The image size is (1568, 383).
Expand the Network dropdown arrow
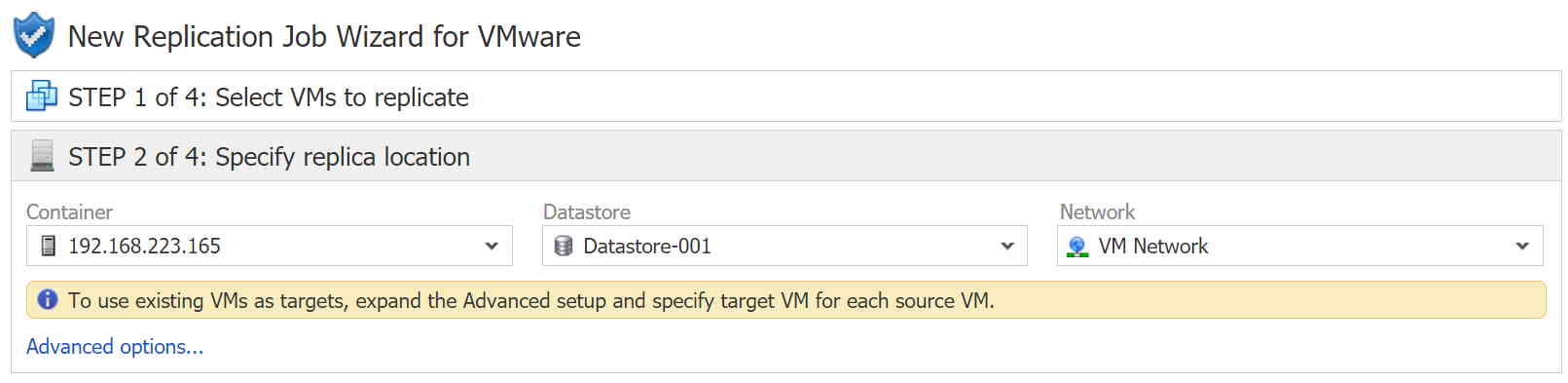(x=1522, y=246)
